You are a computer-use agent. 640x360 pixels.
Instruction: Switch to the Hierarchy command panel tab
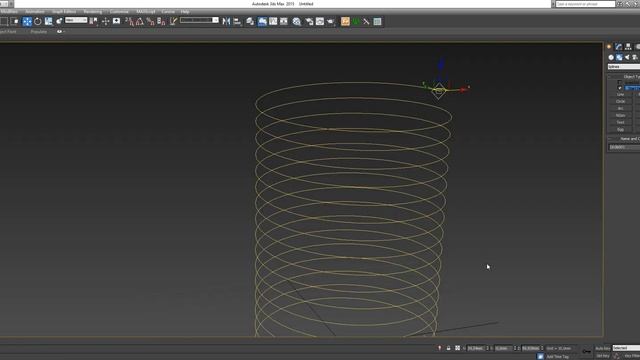[x=628, y=47]
